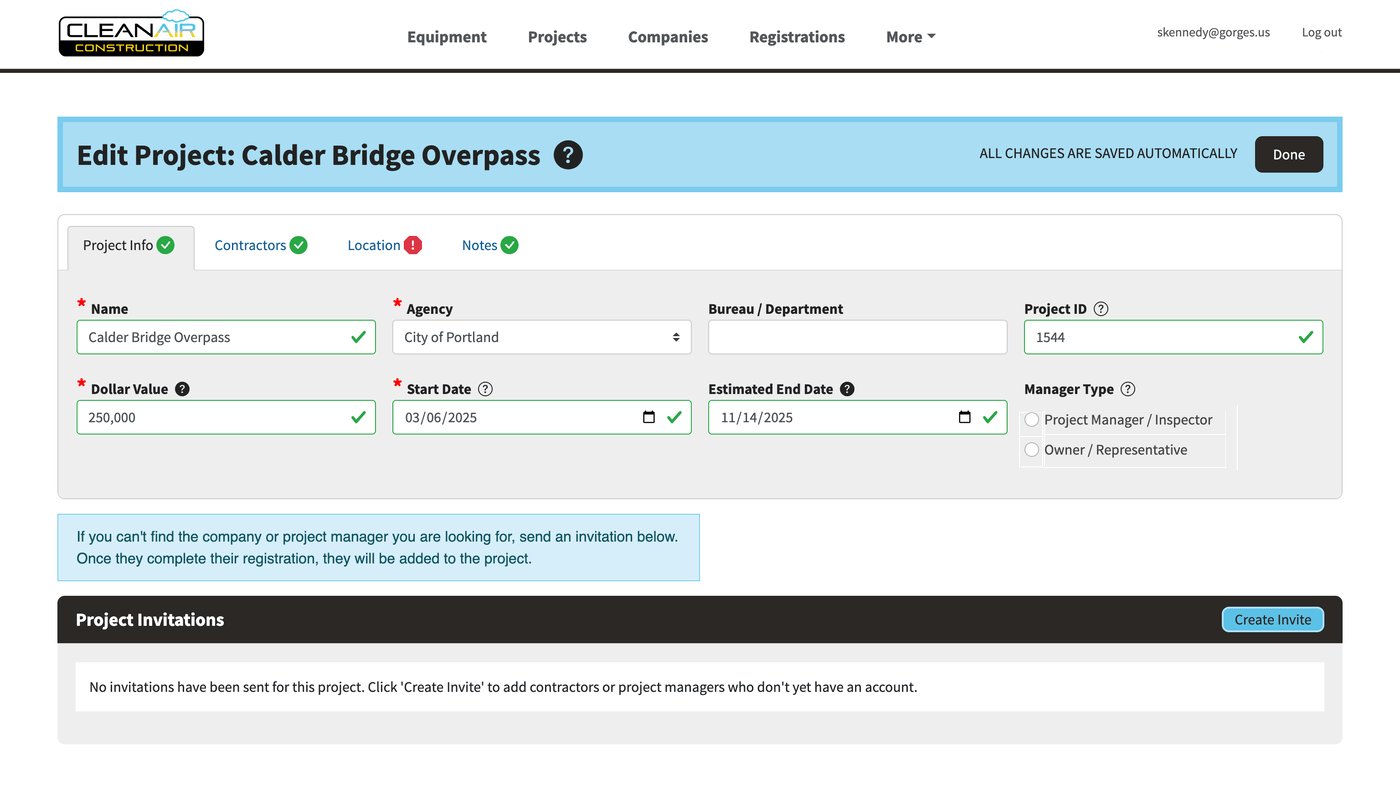Click the green check icon on the Project Info tab
Image resolution: width=1400 pixels, height=788 pixels.
pos(165,245)
